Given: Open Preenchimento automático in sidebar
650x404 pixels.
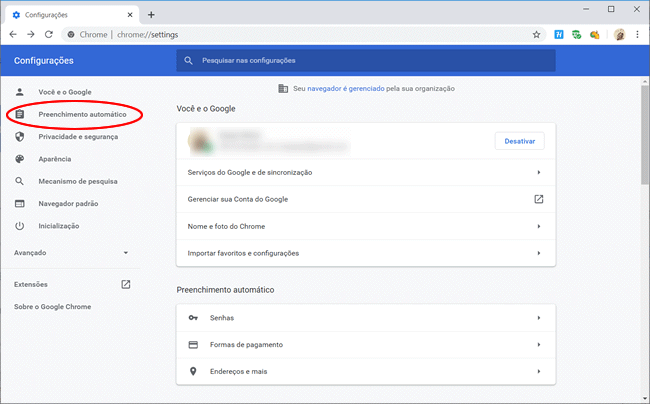Looking at the screenshot, I should 82,114.
